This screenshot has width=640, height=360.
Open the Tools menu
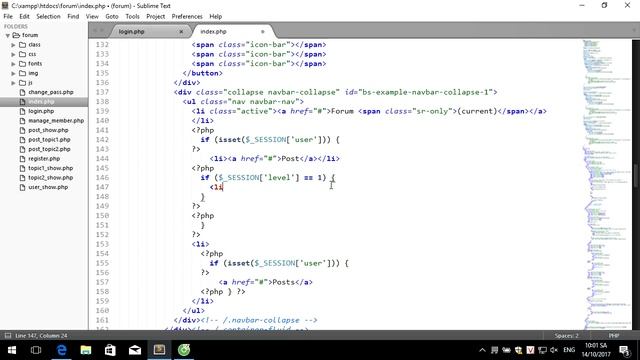132,17
